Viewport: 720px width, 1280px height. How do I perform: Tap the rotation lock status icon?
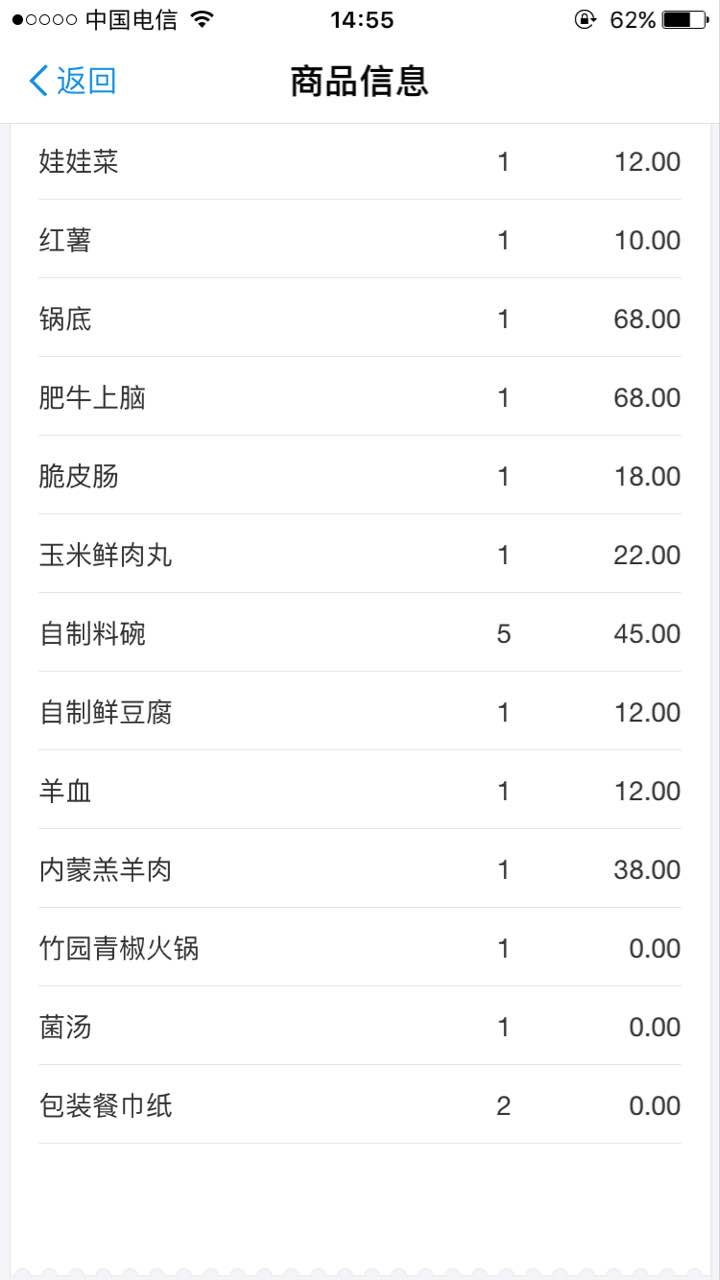pos(585,19)
